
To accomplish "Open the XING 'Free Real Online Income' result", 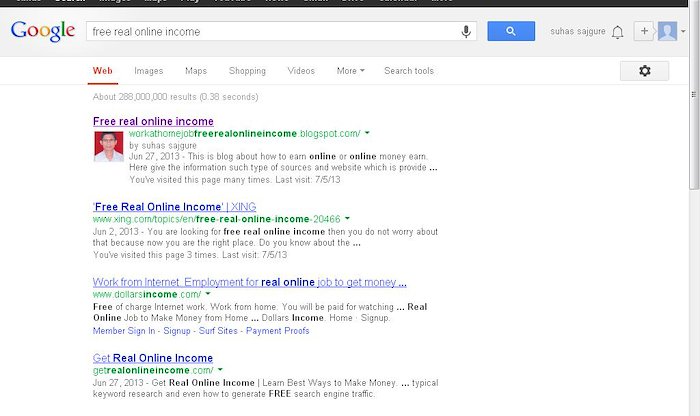I will coord(175,207).
